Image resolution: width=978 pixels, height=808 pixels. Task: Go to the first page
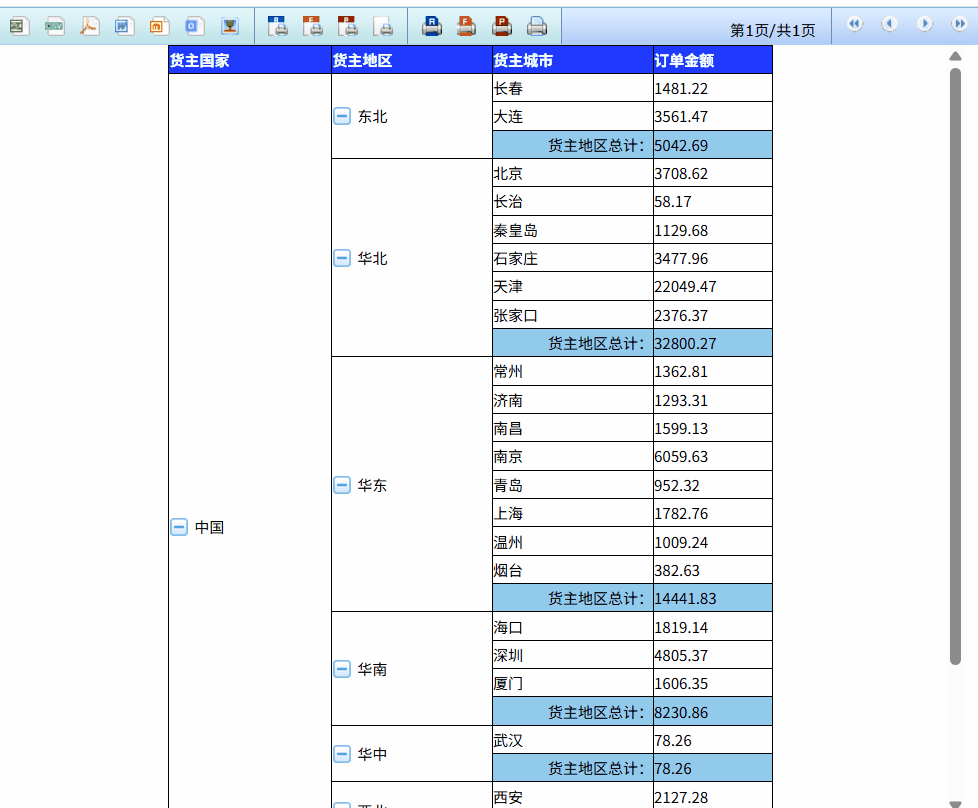855,24
